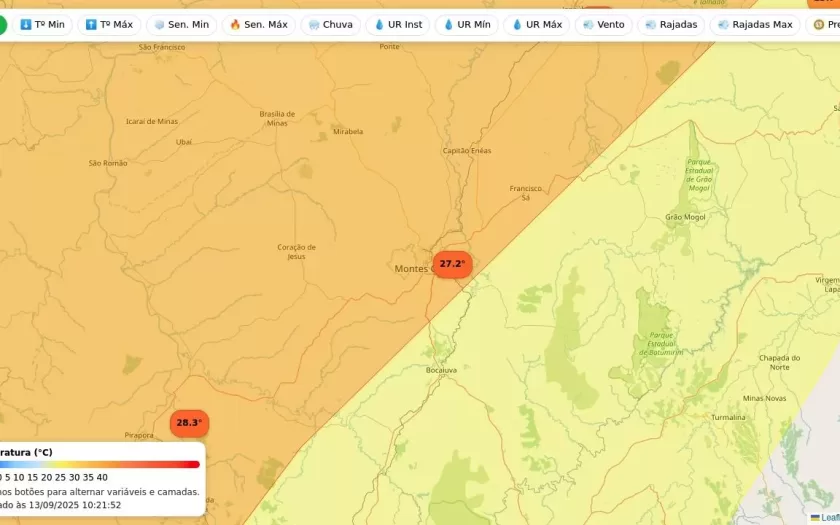Open the 27.2° station marker at Montes Claros

point(452,264)
